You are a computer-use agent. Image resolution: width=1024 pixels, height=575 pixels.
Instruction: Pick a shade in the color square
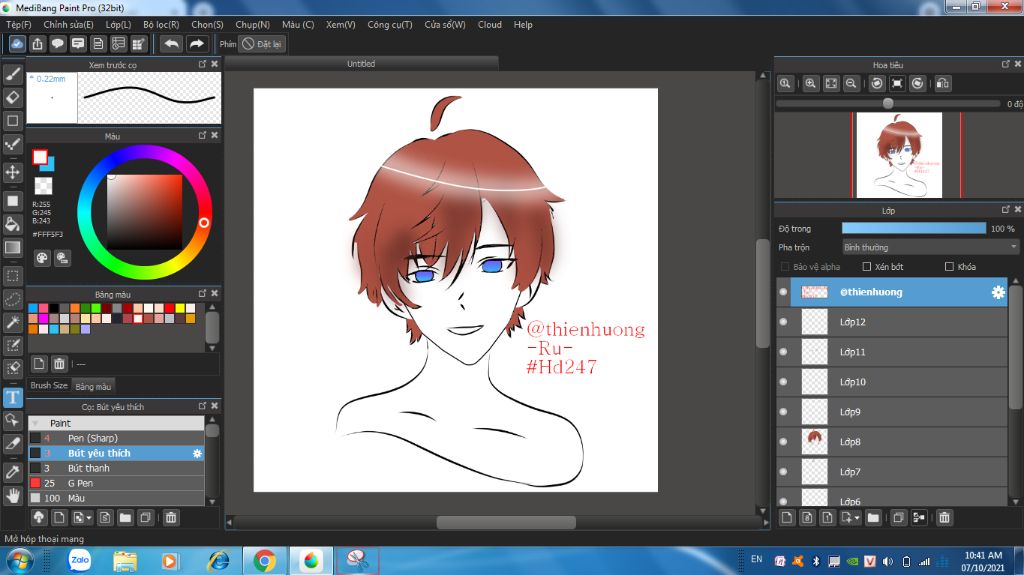tap(145, 211)
